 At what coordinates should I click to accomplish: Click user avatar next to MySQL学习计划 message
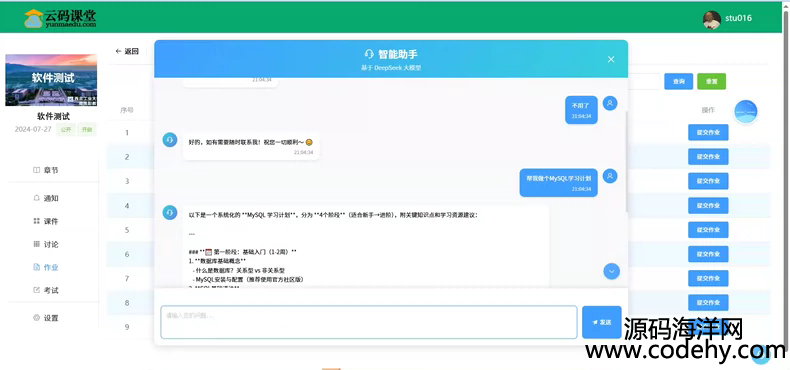pos(610,176)
